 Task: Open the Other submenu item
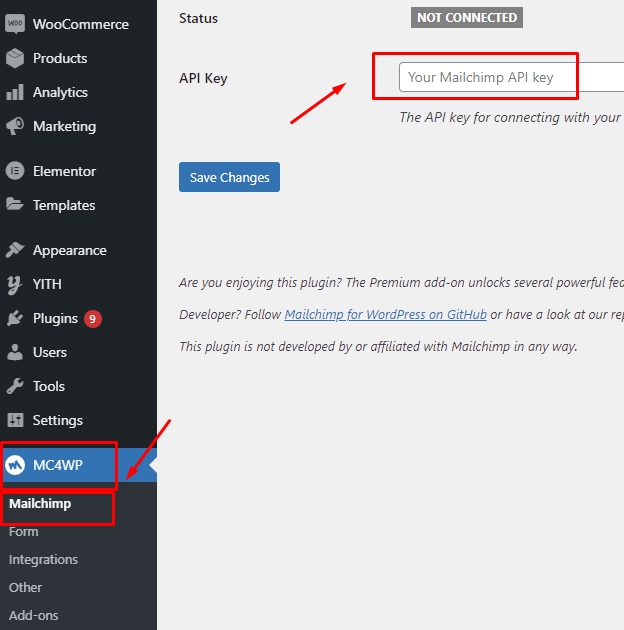click(x=25, y=587)
